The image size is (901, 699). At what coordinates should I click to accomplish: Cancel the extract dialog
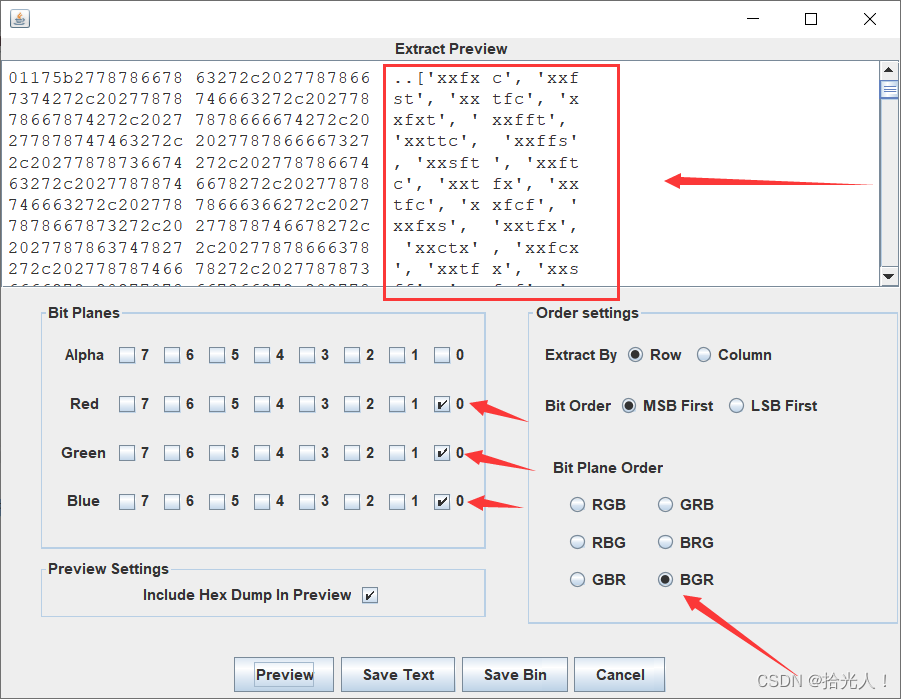point(619,674)
